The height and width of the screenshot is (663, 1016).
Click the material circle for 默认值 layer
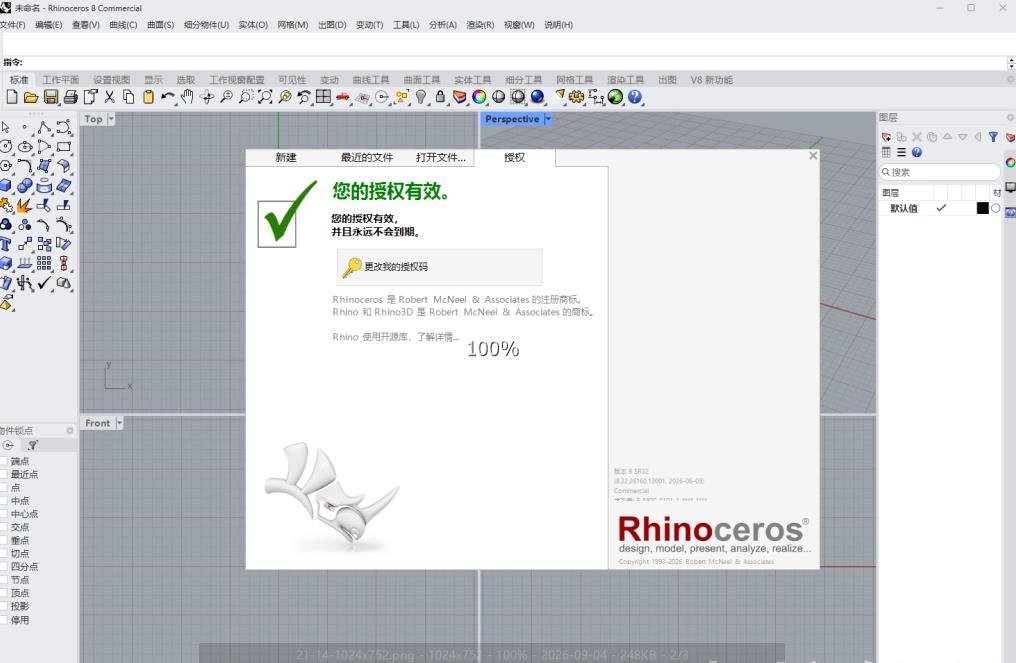[x=995, y=208]
